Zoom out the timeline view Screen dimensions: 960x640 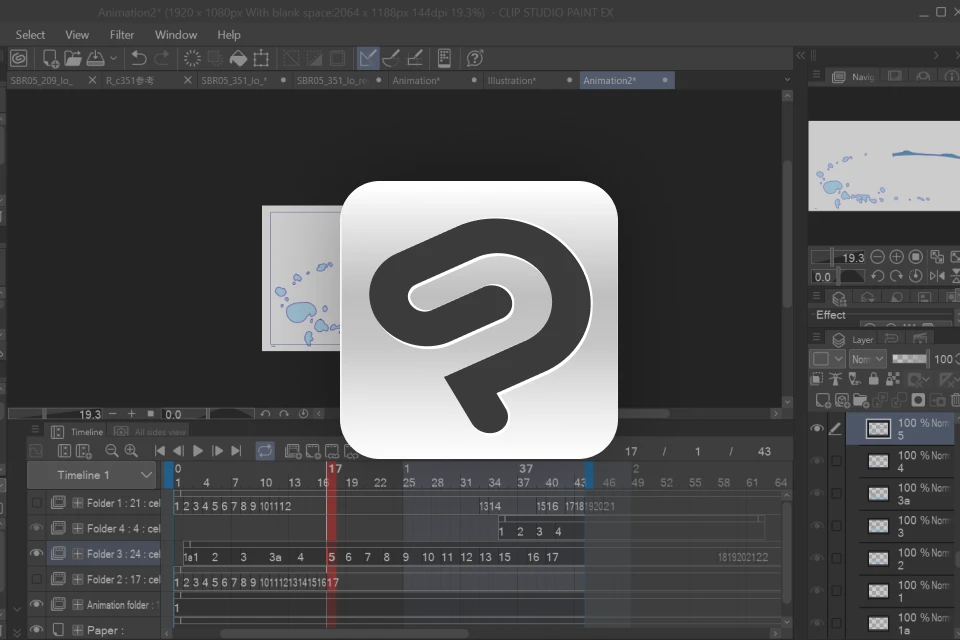pos(111,451)
